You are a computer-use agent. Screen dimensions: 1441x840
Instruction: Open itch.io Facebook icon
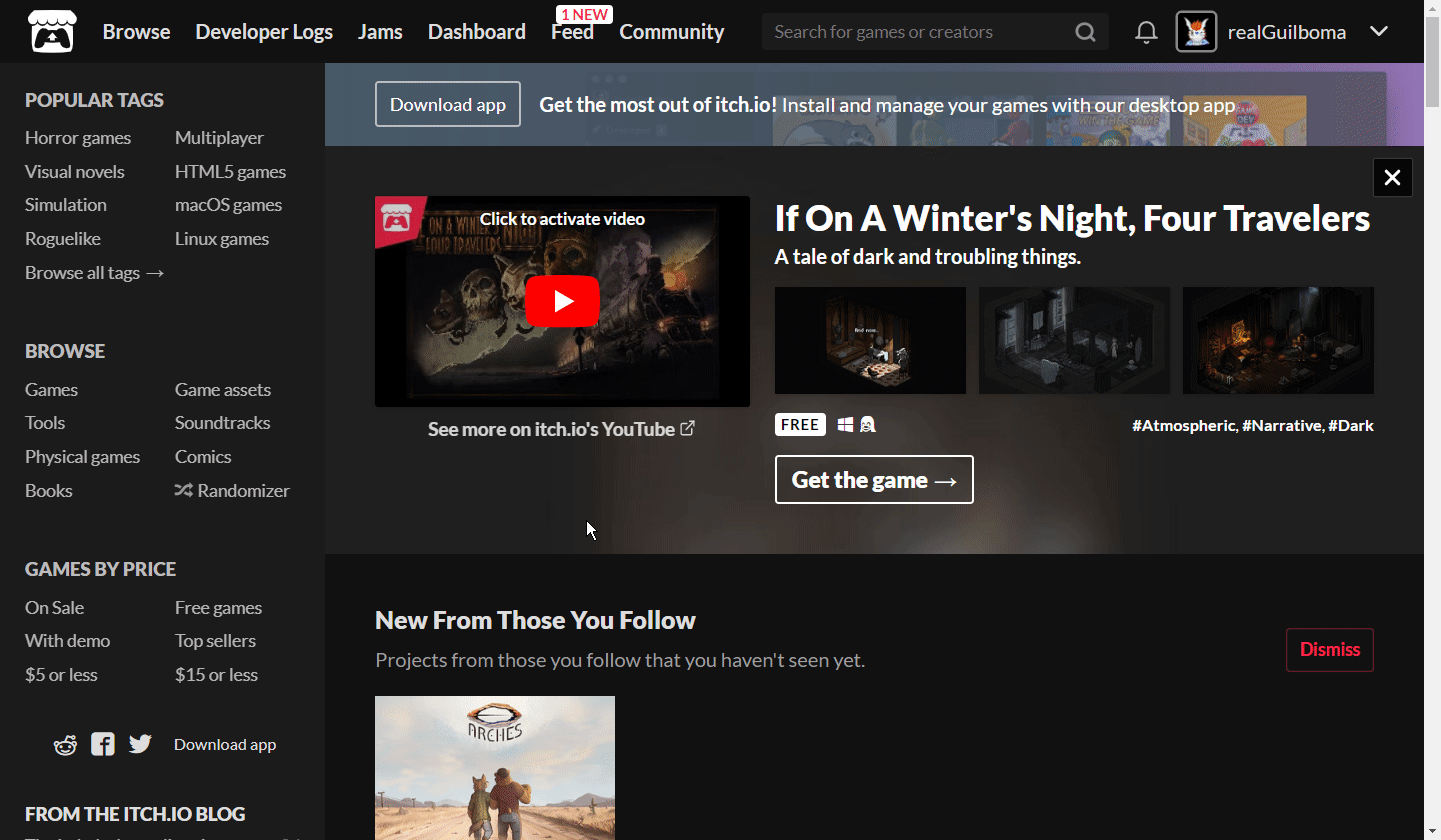[x=103, y=744]
